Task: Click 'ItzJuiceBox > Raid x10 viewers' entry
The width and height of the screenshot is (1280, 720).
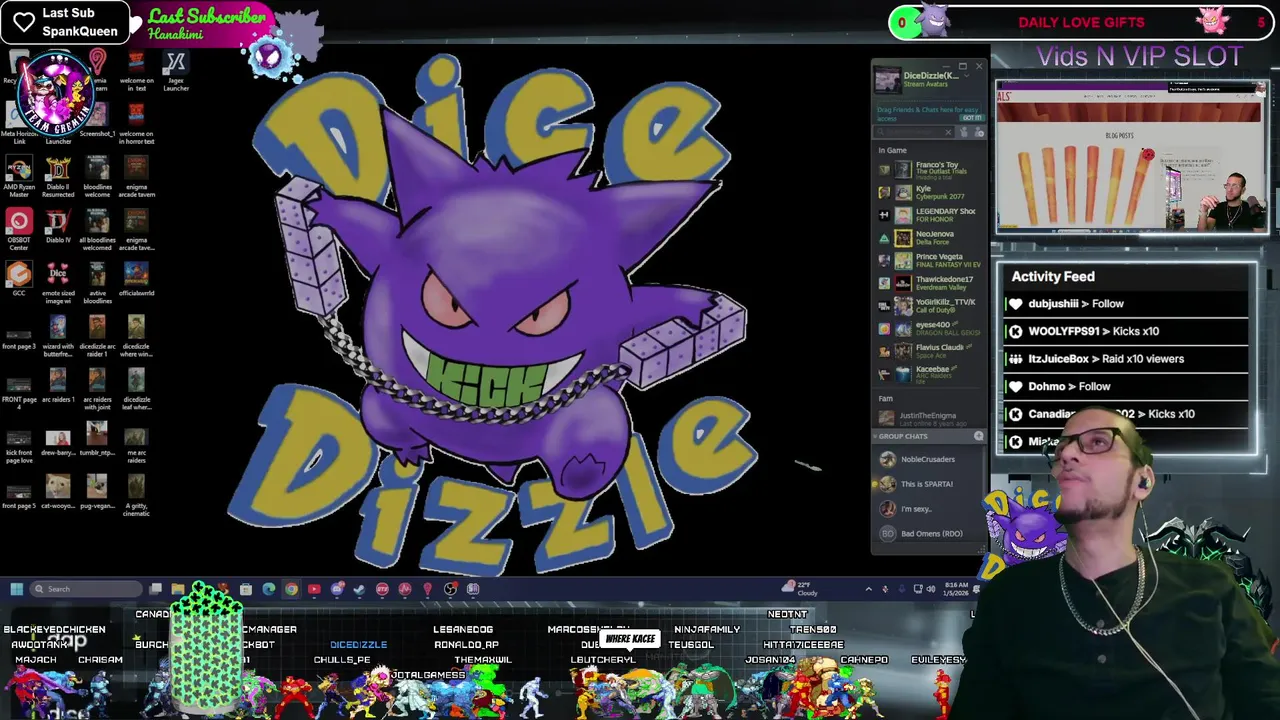Action: (1127, 359)
